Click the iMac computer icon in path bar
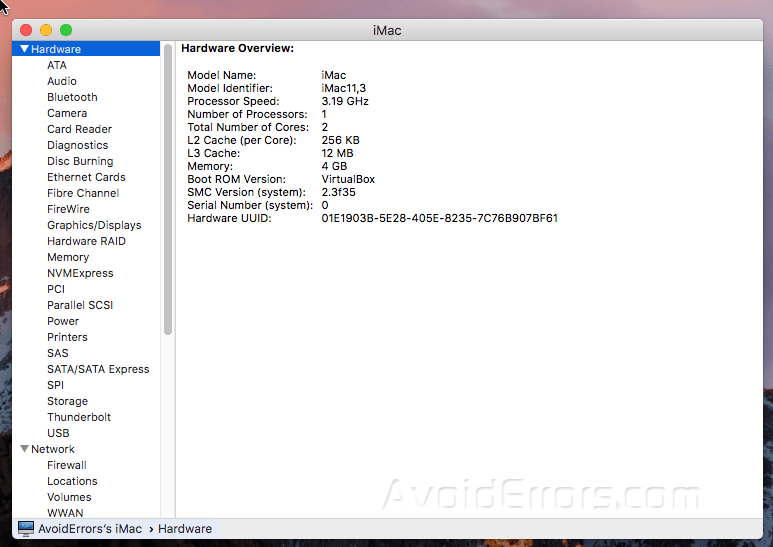 coord(26,528)
